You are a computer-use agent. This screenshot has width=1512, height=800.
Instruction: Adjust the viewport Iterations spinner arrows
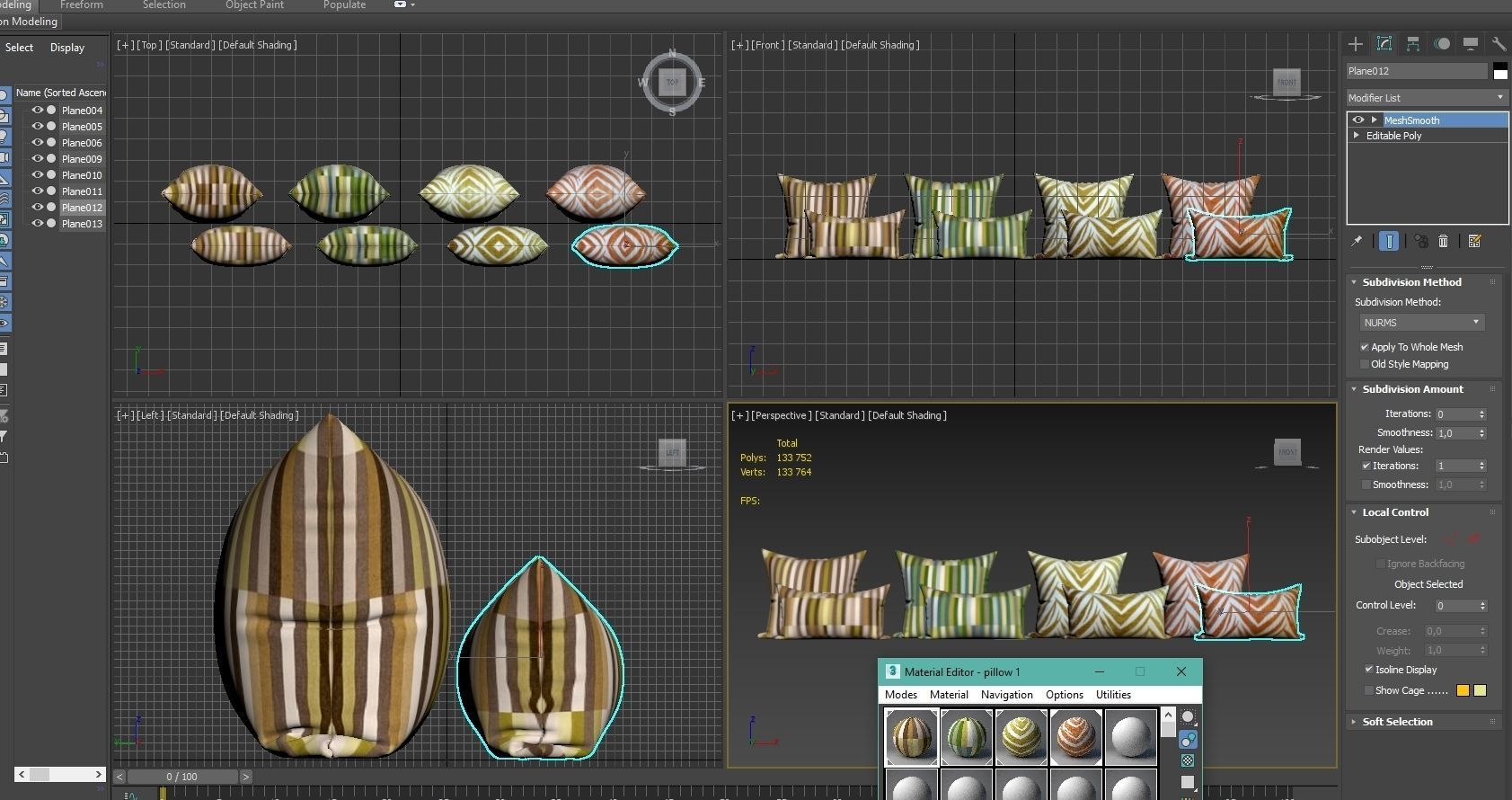point(1481,414)
